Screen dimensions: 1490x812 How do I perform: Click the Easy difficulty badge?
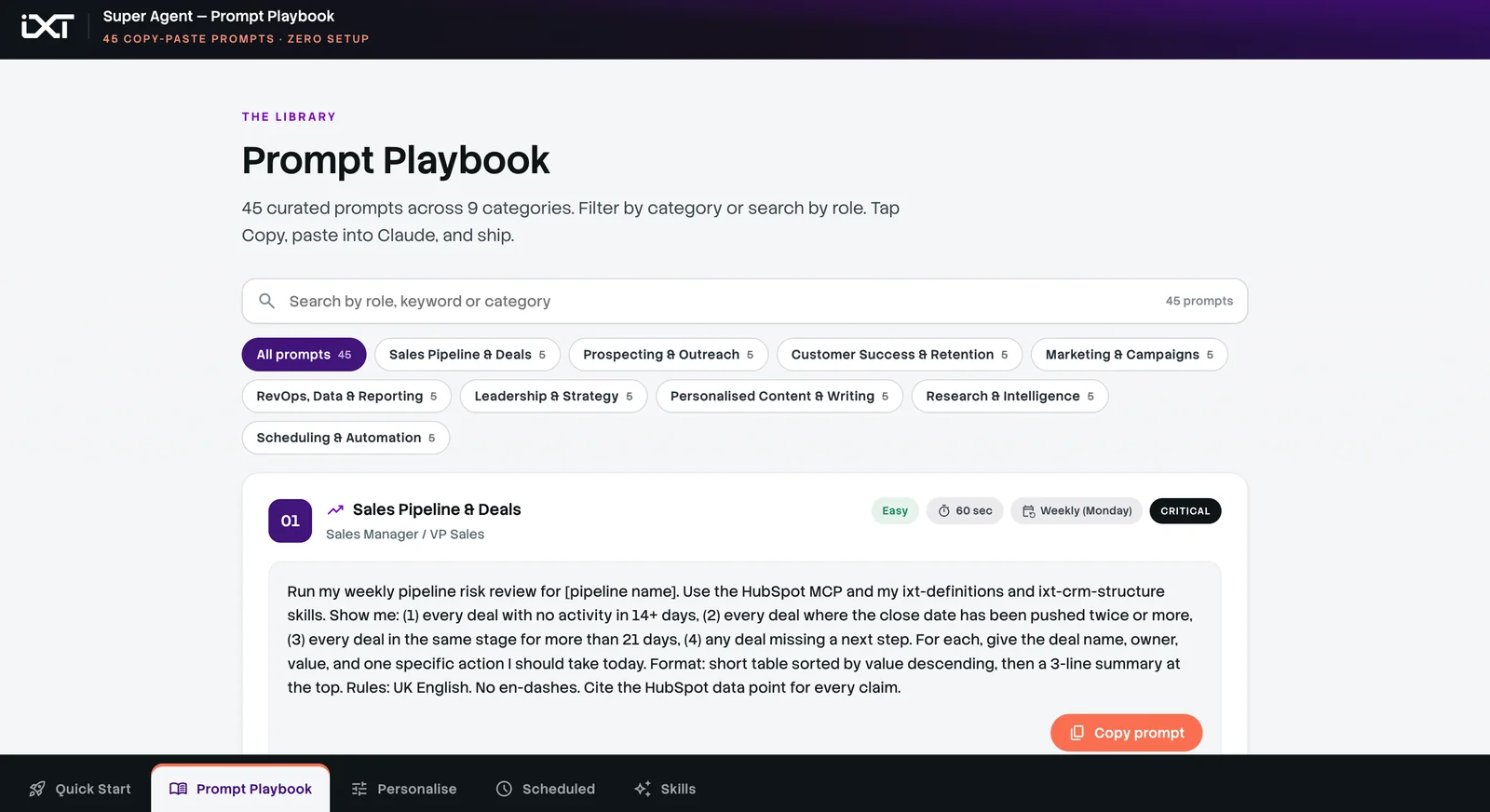pyautogui.click(x=895, y=511)
